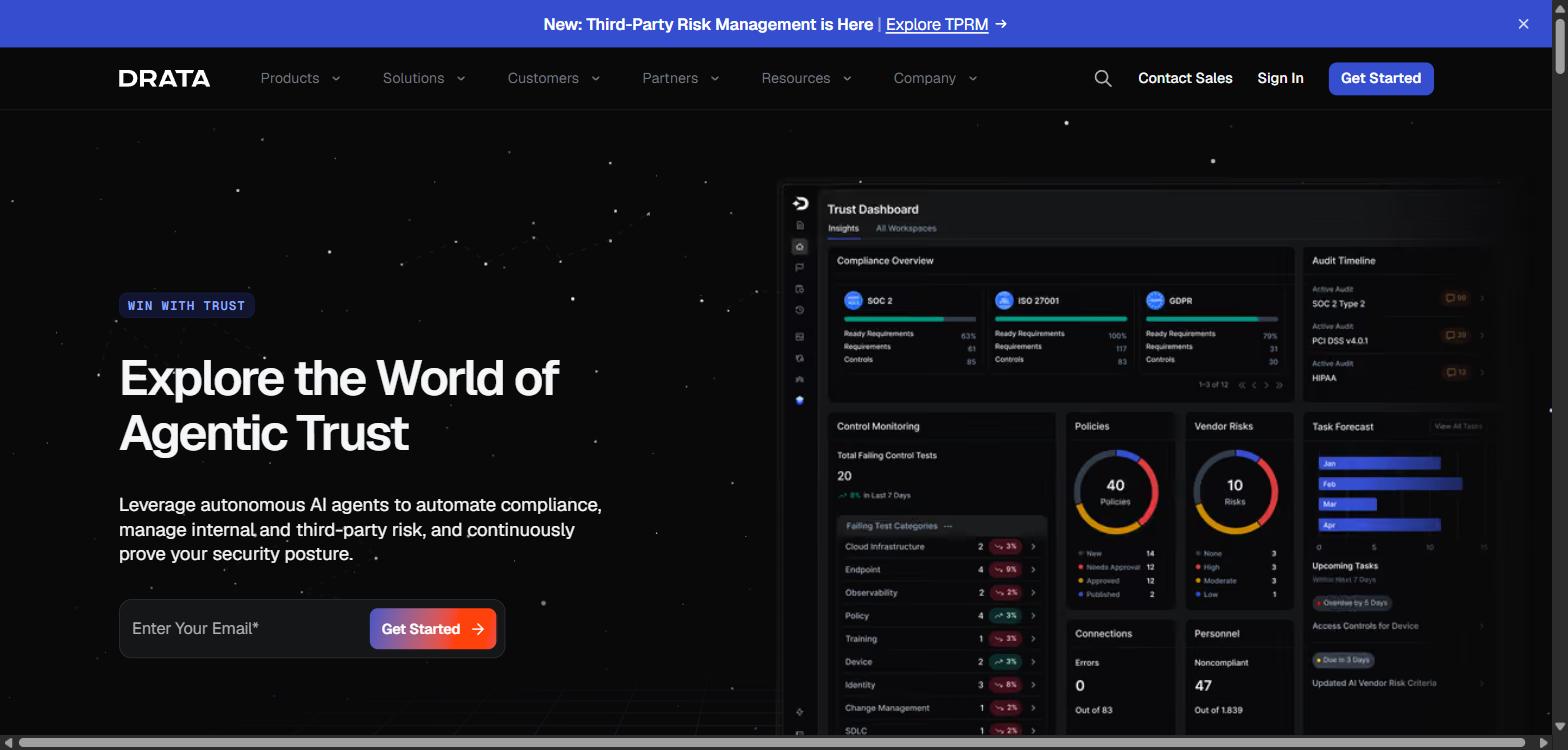
Task: Open the Sign In page
Action: pos(1280,78)
